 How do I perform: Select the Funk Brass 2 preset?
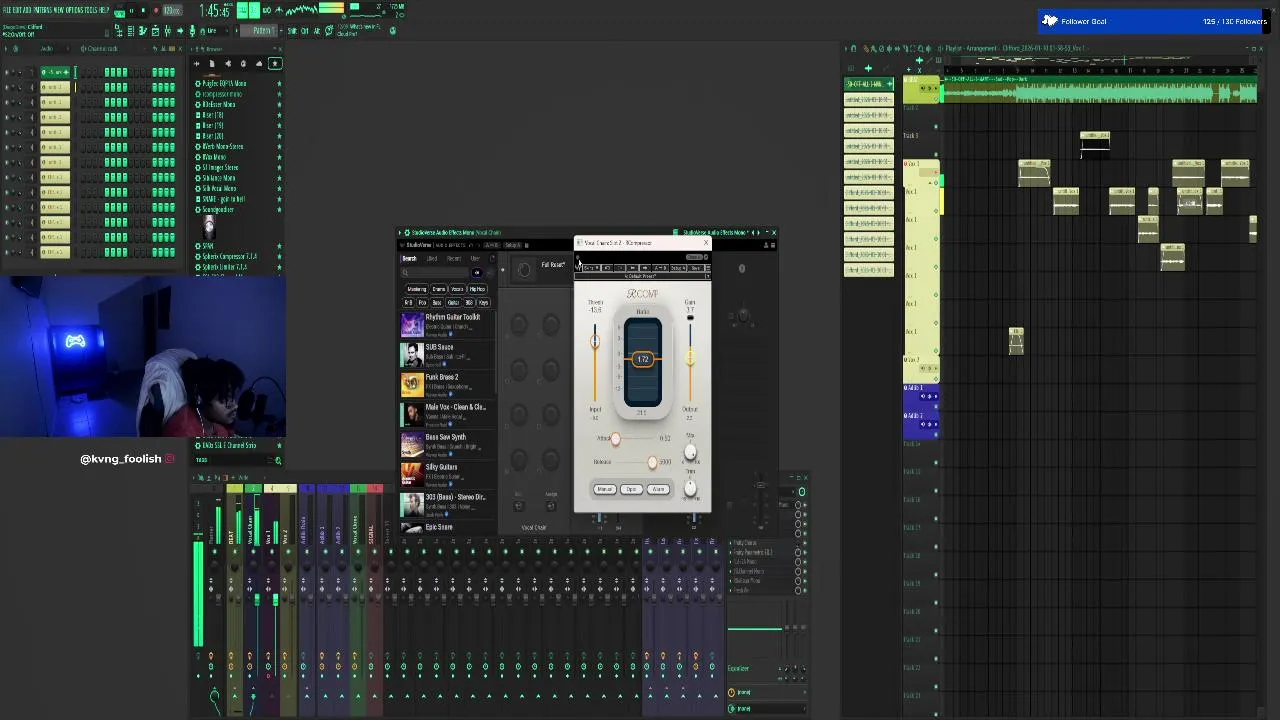click(x=447, y=385)
